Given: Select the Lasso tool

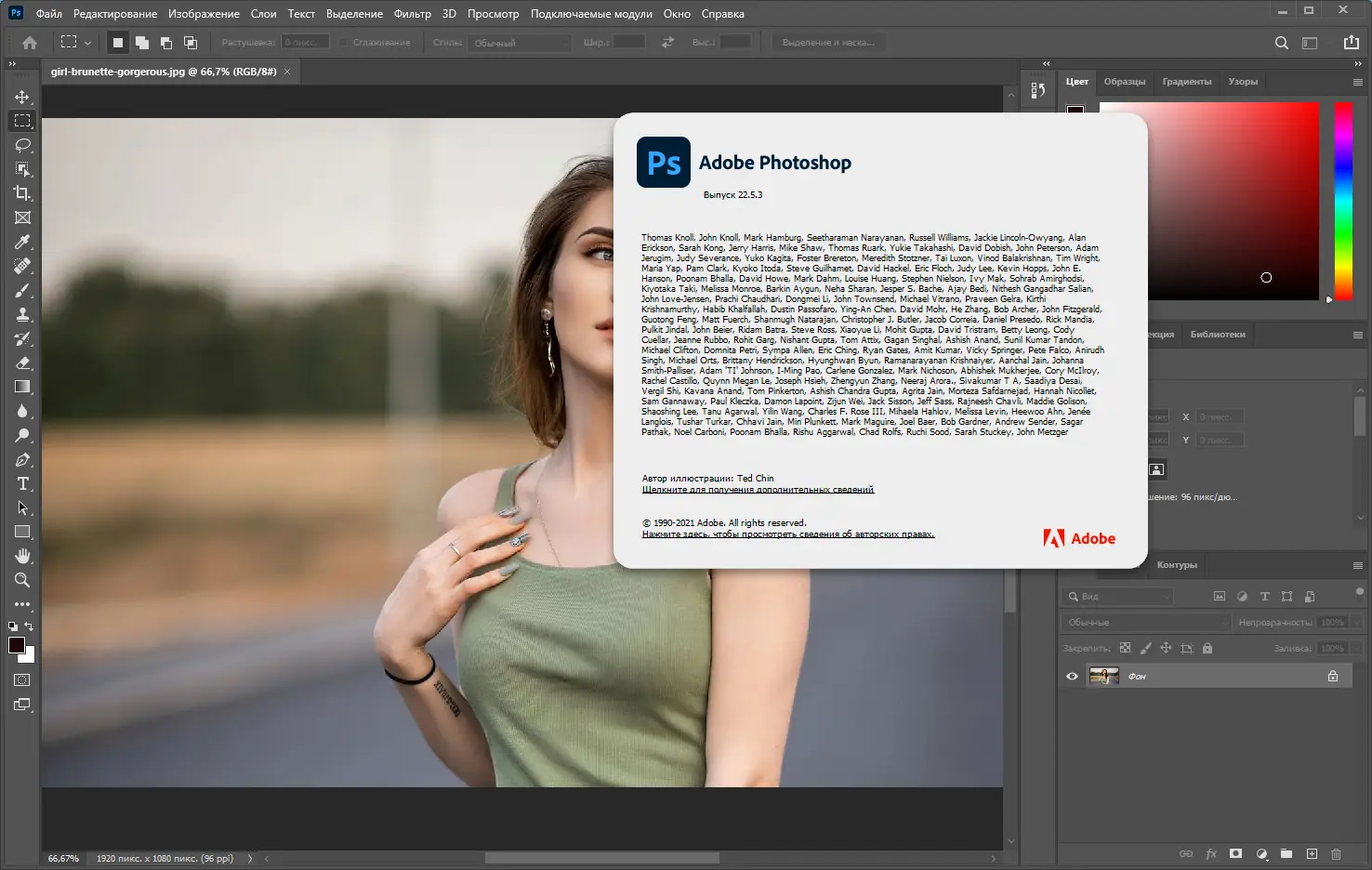Looking at the screenshot, I should coord(22,145).
